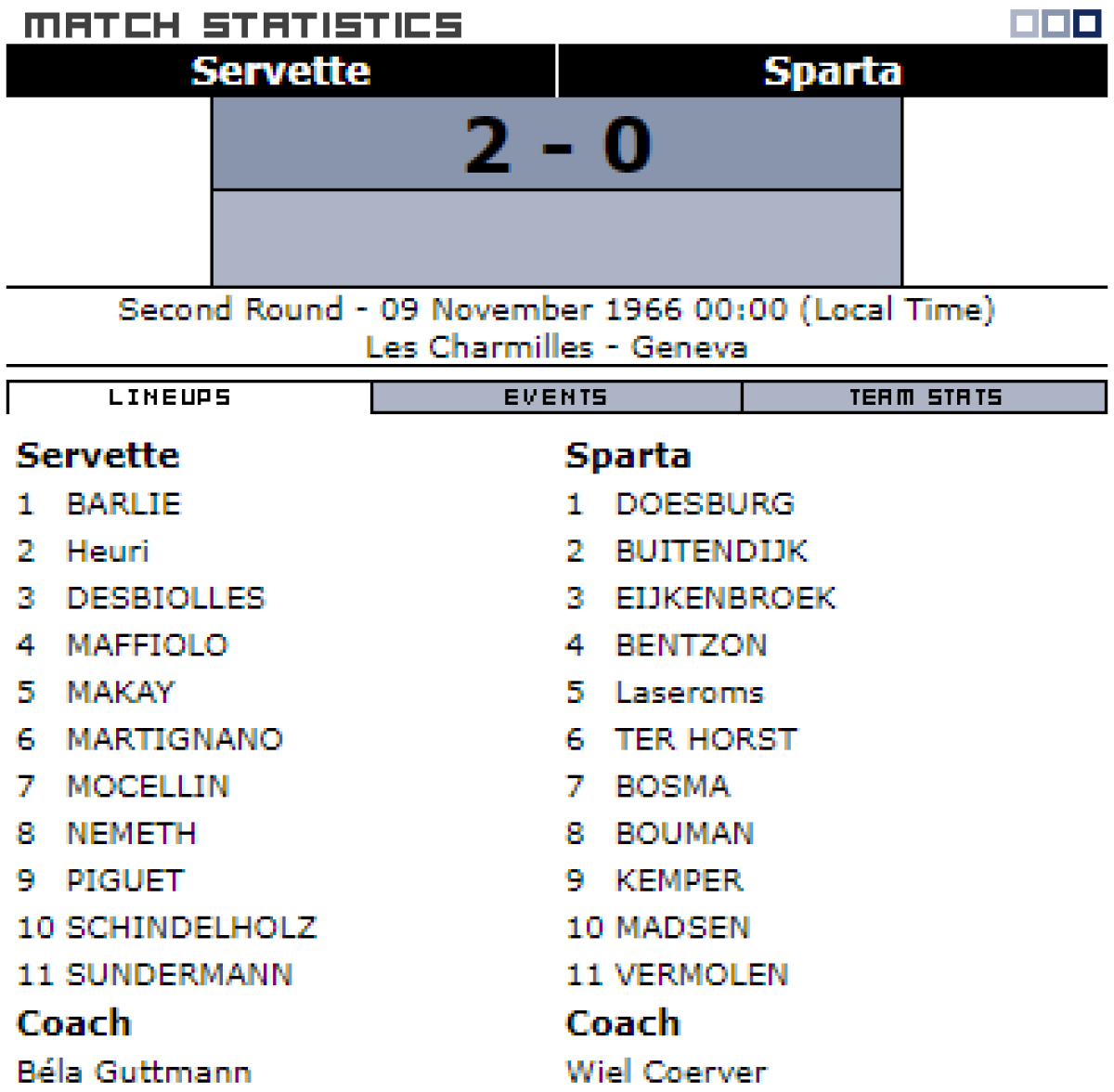Click the medium gray-blue square icon
Viewport: 1114px width, 1092px height.
point(1056,23)
